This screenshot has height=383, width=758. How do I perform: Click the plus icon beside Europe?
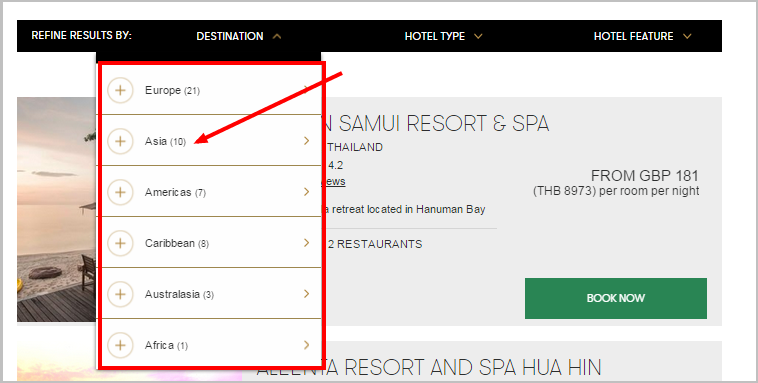point(120,90)
